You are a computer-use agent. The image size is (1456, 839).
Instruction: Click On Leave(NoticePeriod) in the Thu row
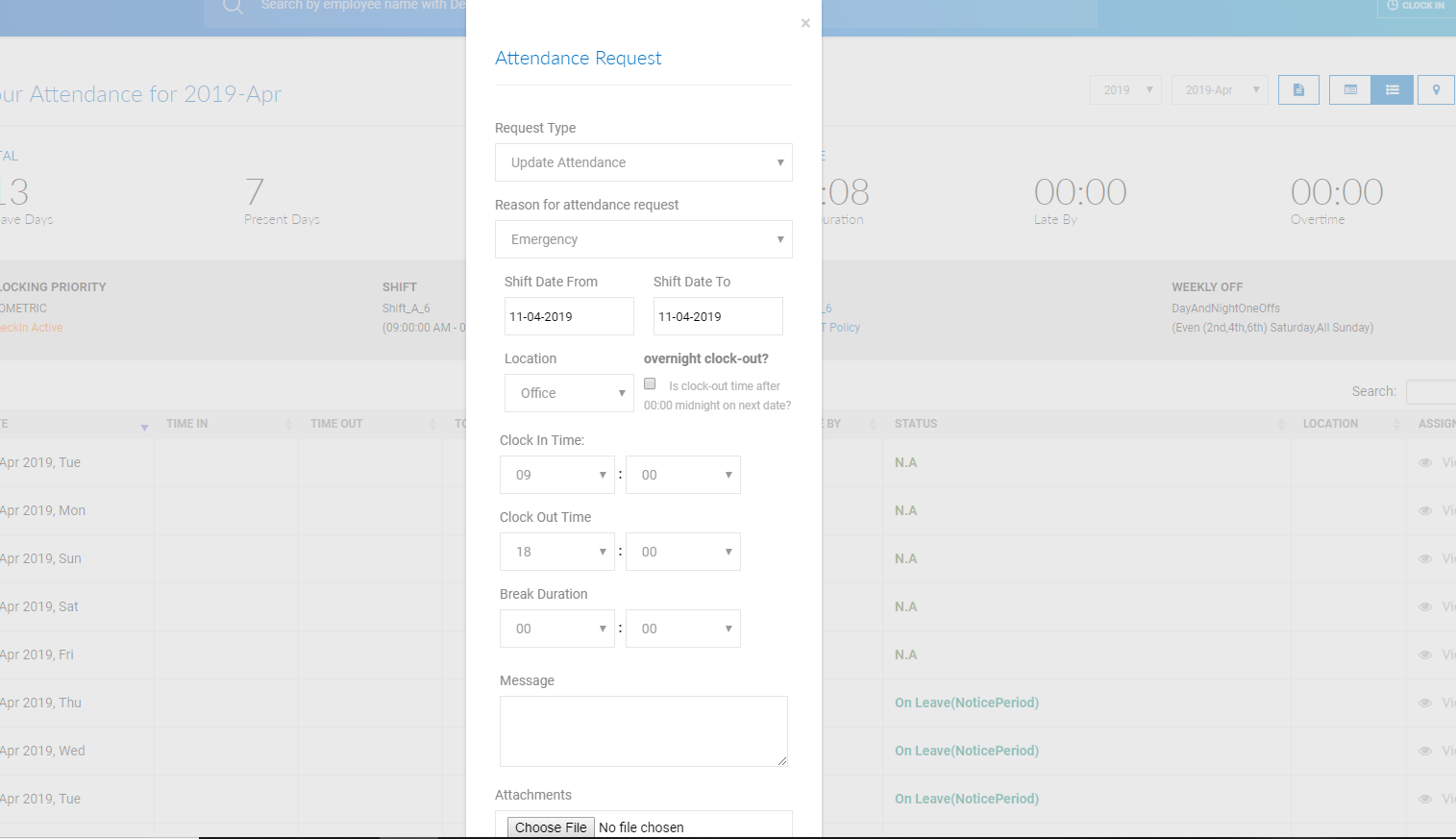[967, 703]
